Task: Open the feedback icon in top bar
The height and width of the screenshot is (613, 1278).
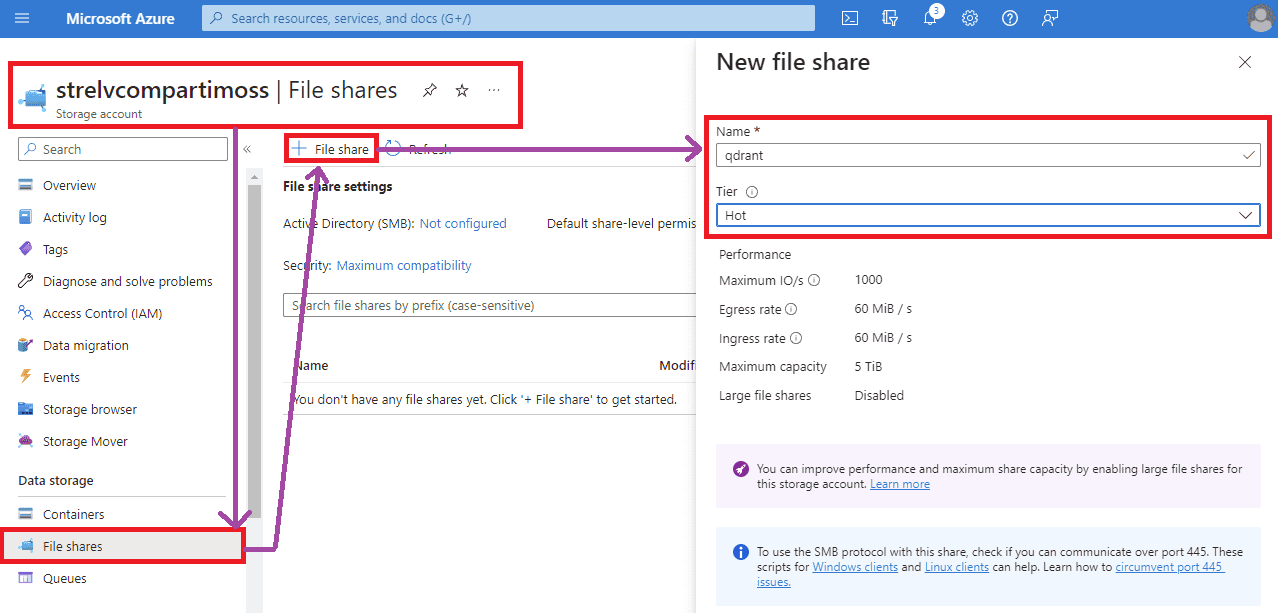Action: pos(1050,18)
